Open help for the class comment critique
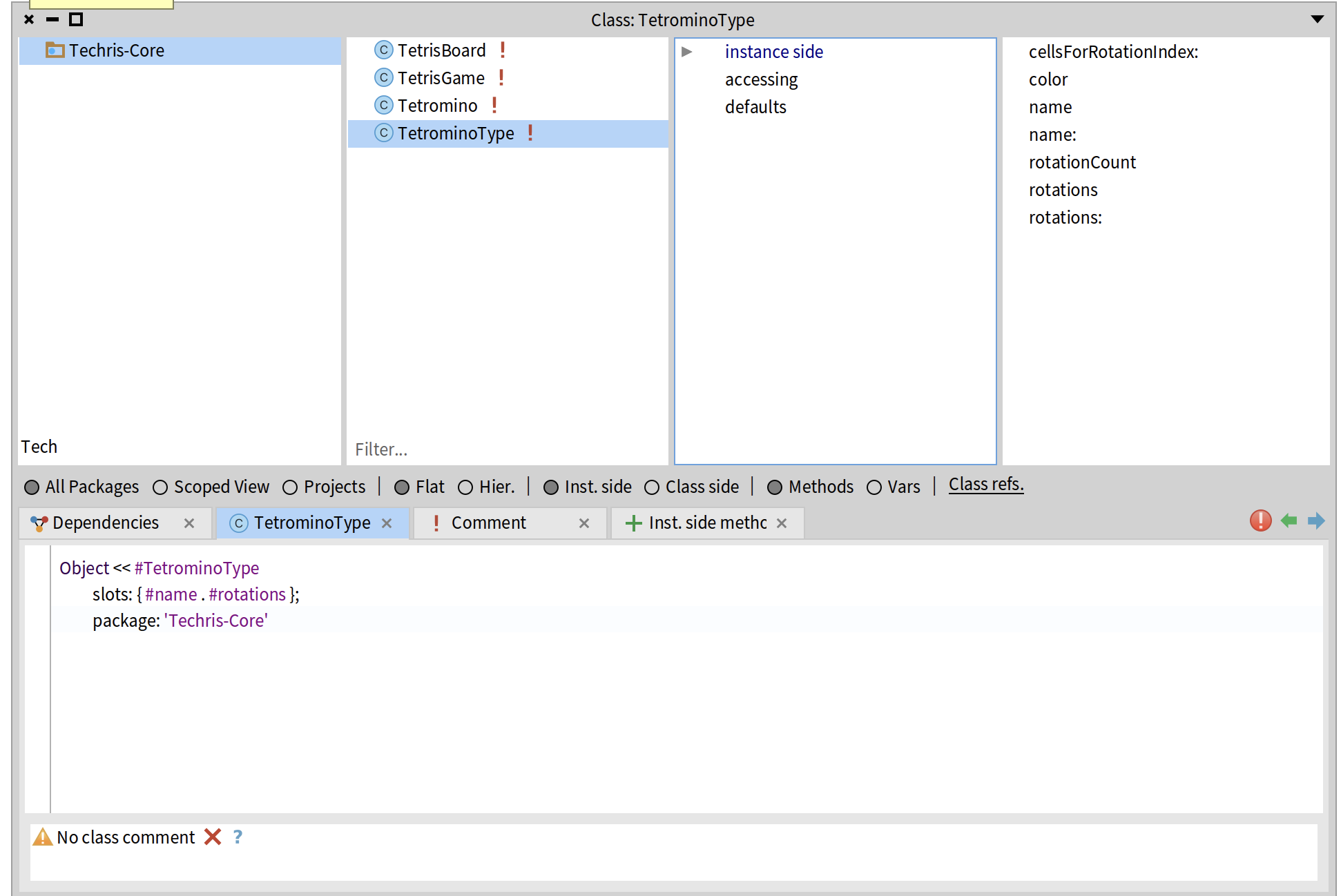Image resolution: width=1341 pixels, height=896 pixels. (x=238, y=837)
